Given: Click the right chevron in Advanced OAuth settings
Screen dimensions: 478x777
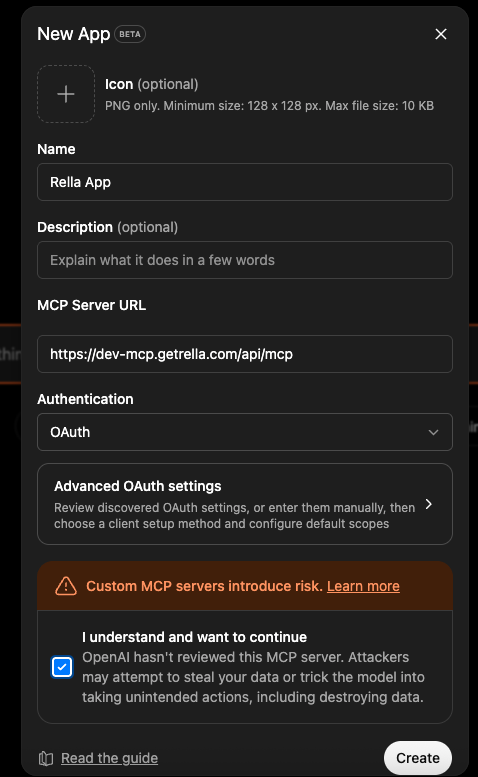Looking at the screenshot, I should pos(429,504).
